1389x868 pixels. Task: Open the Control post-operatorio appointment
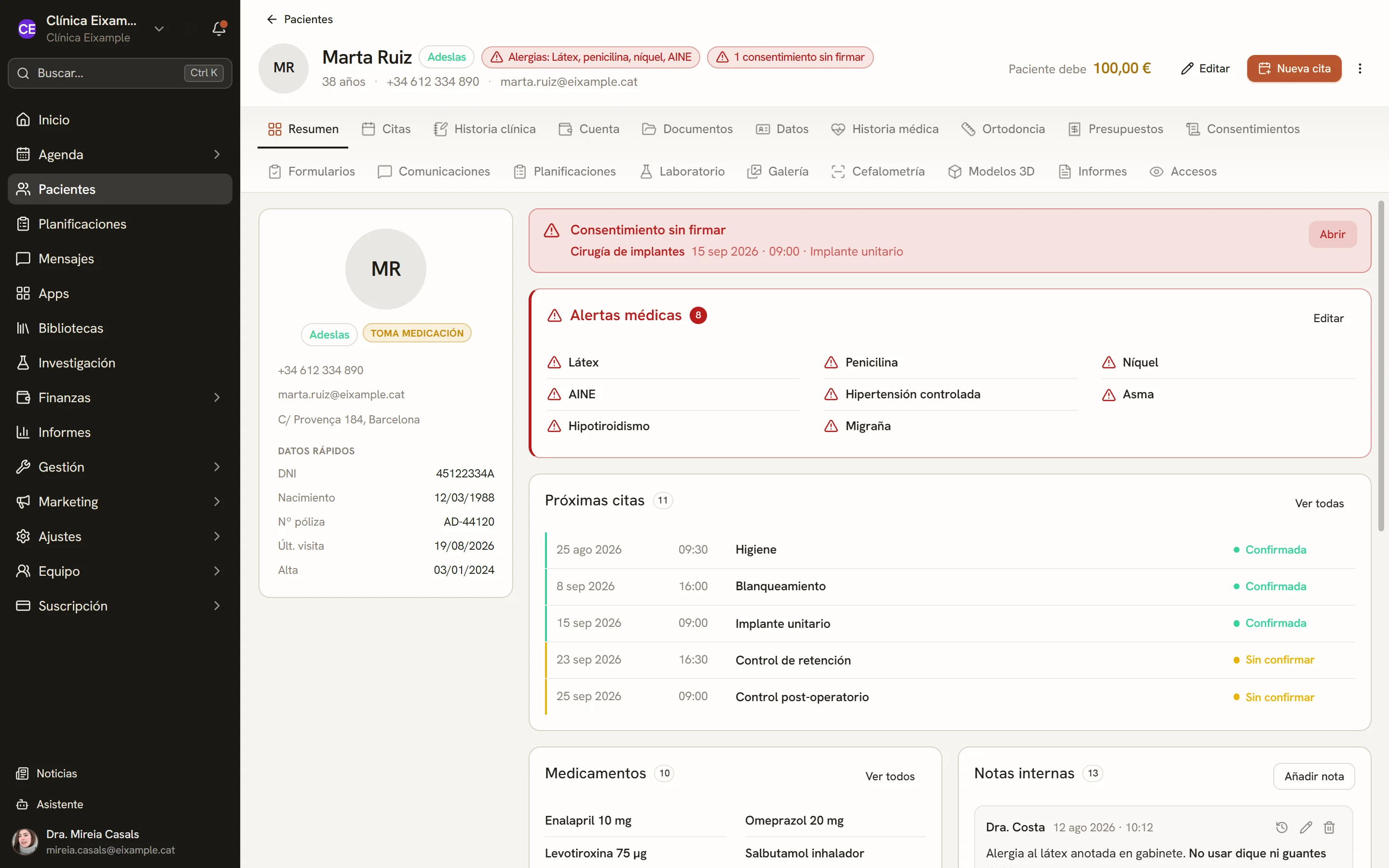(x=950, y=697)
